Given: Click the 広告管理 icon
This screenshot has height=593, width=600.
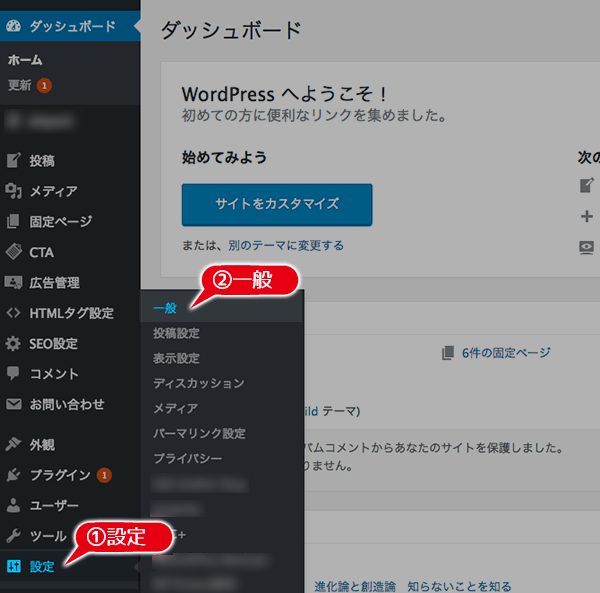Looking at the screenshot, I should click(x=13, y=282).
